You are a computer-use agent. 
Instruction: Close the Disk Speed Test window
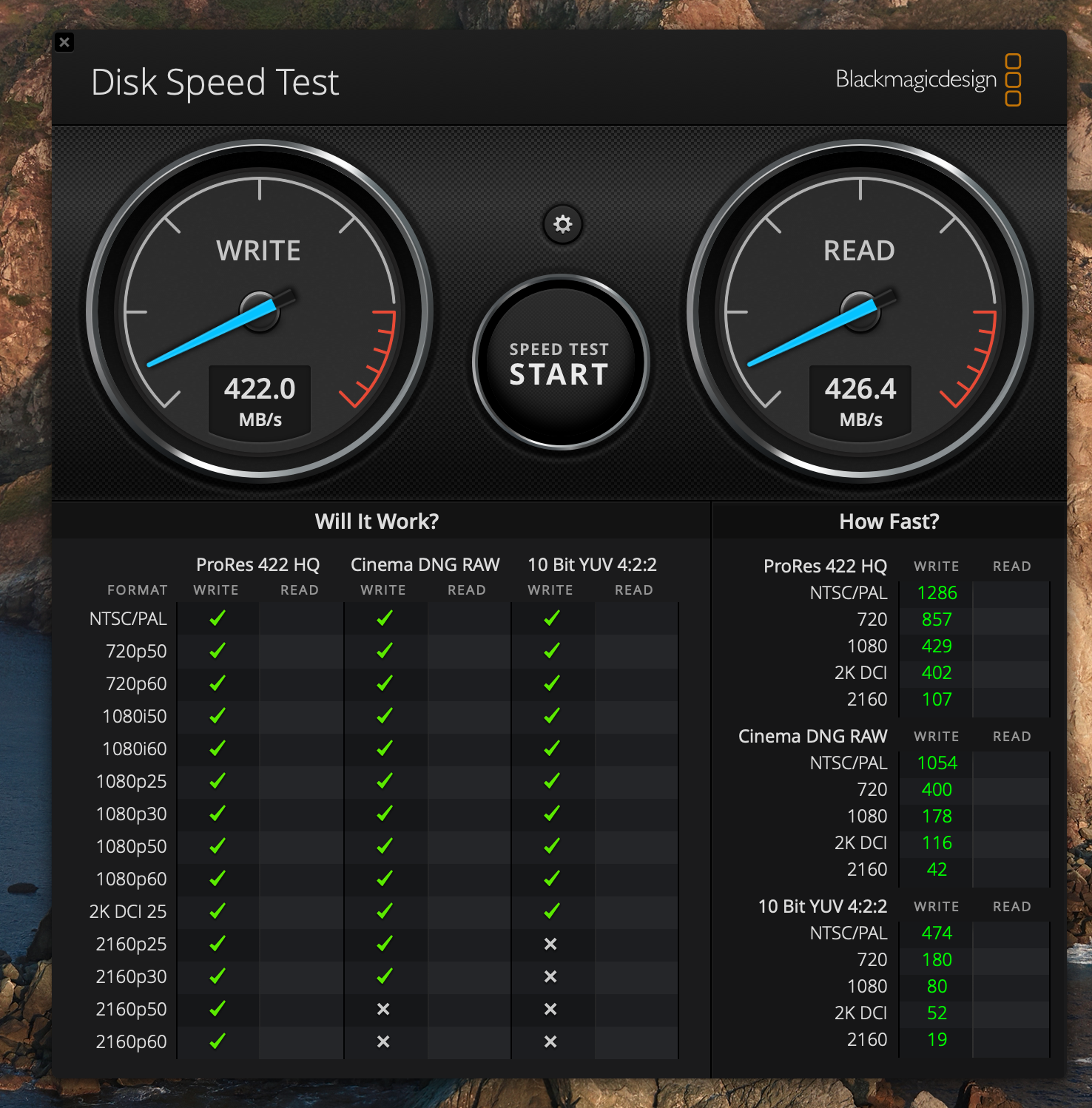pos(64,42)
